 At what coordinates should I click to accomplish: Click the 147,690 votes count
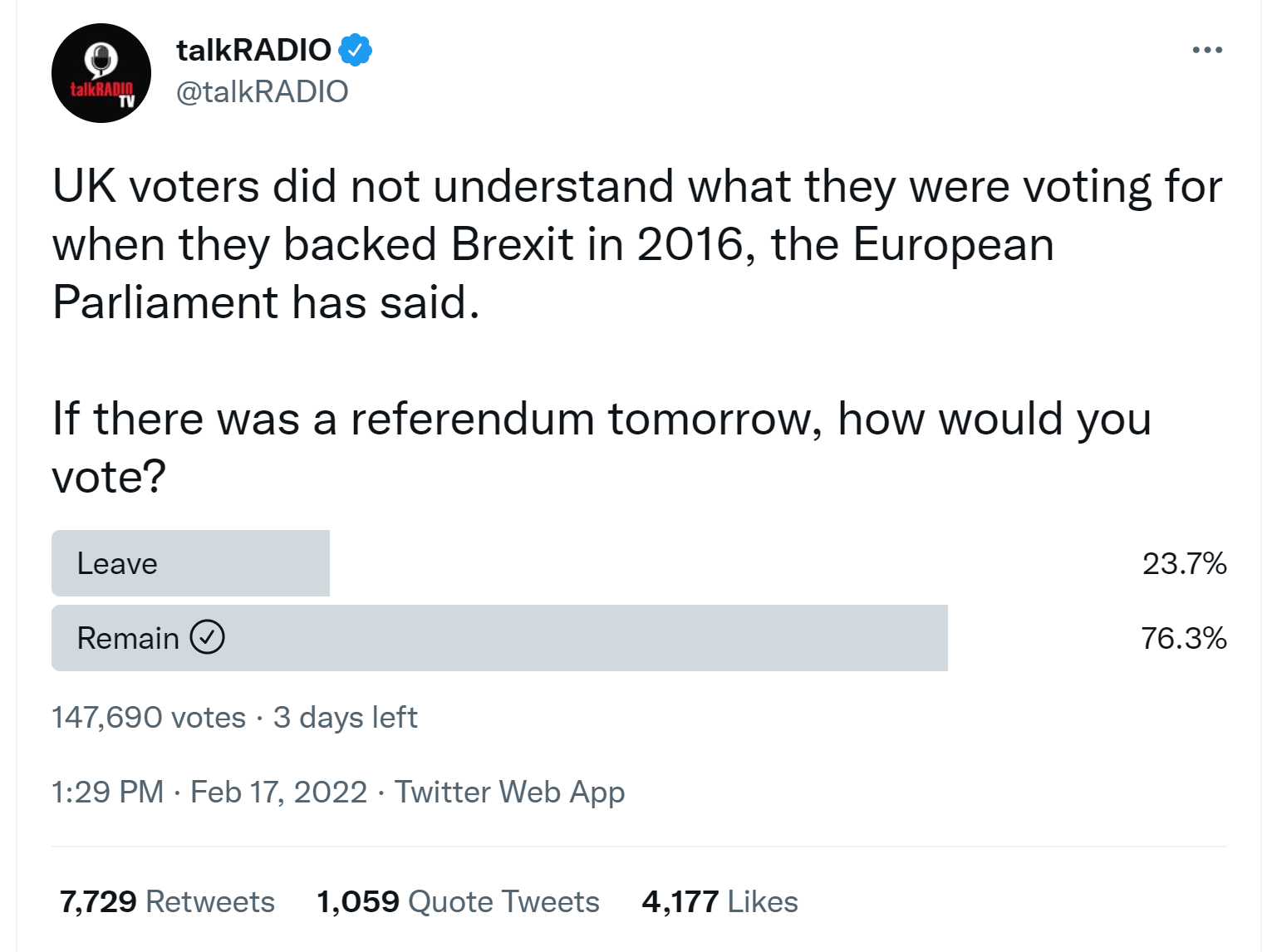point(149,717)
